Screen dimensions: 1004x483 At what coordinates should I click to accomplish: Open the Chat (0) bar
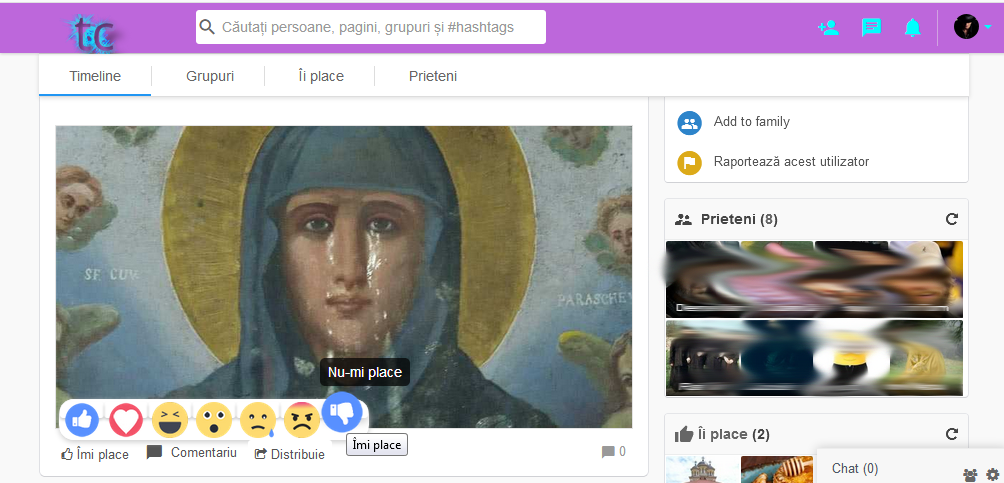pos(855,469)
